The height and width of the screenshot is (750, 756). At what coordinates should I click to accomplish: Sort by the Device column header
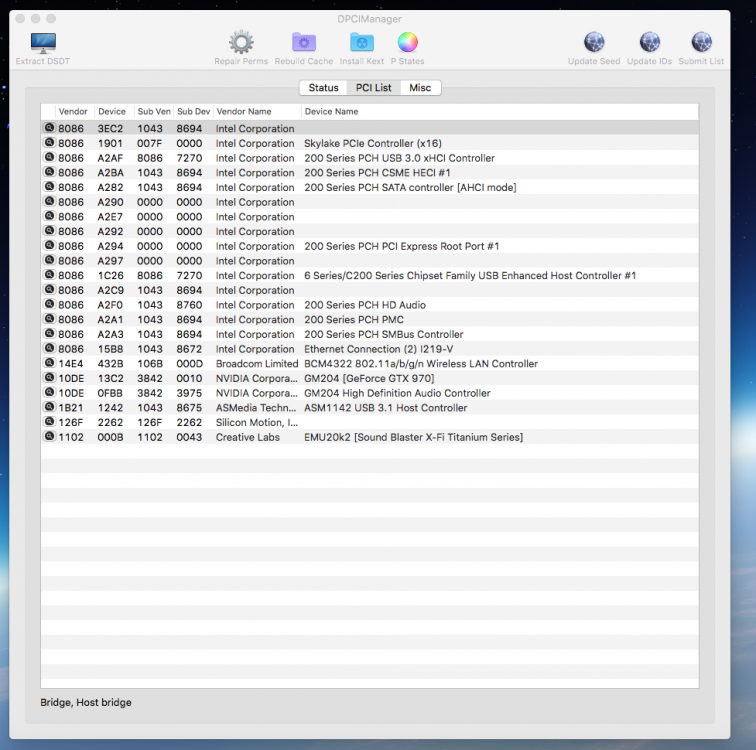pyautogui.click(x=112, y=111)
